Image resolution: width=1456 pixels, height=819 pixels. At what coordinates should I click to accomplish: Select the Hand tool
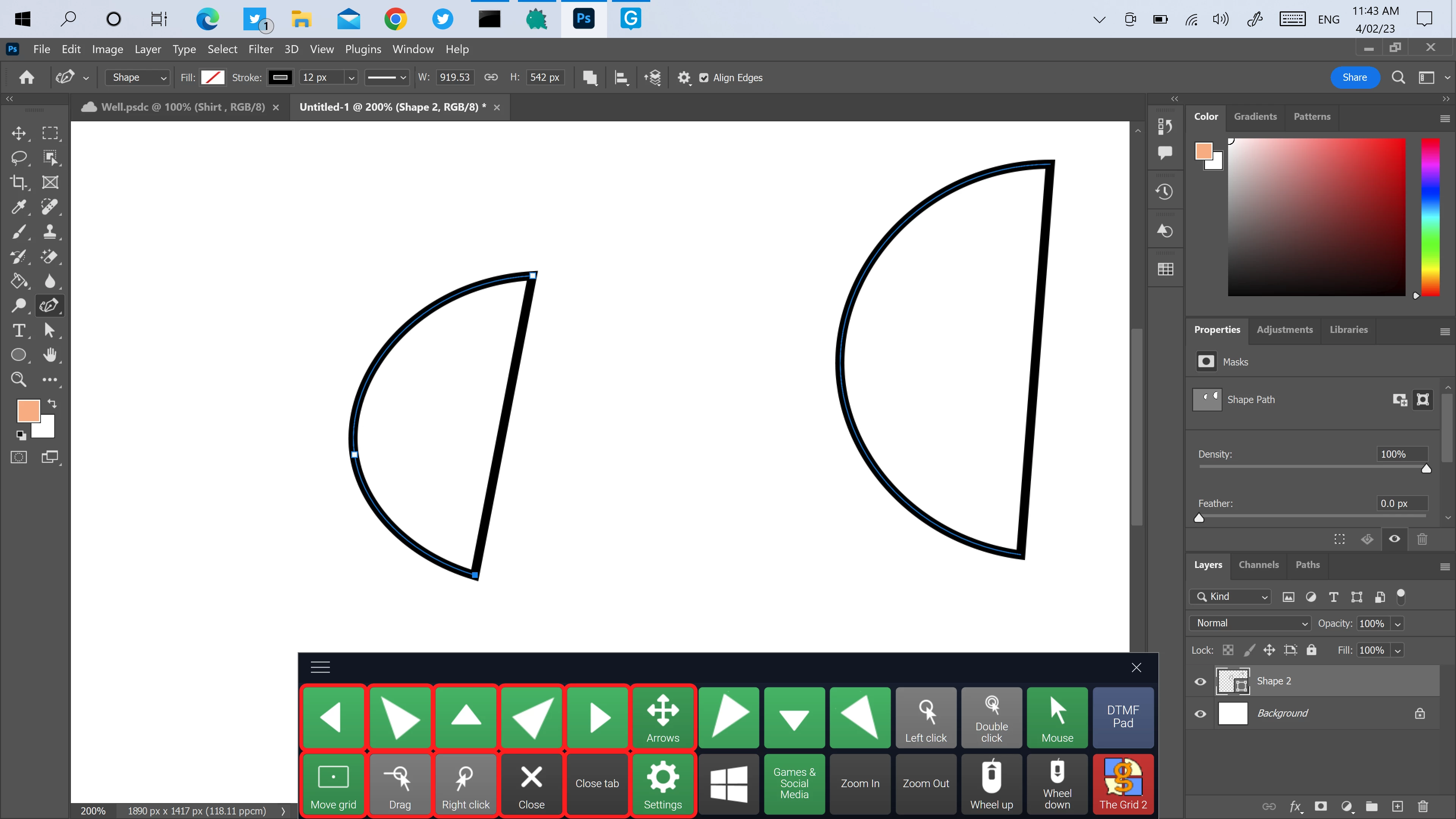coord(50,355)
